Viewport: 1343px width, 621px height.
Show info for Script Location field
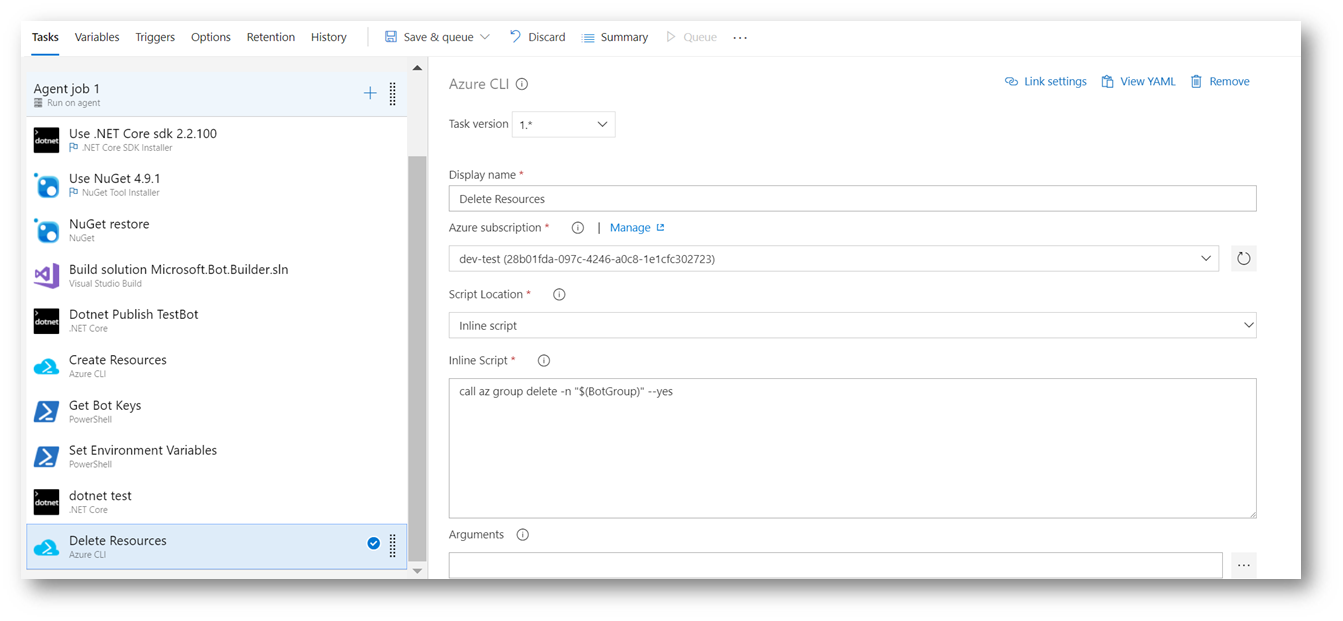tap(559, 295)
